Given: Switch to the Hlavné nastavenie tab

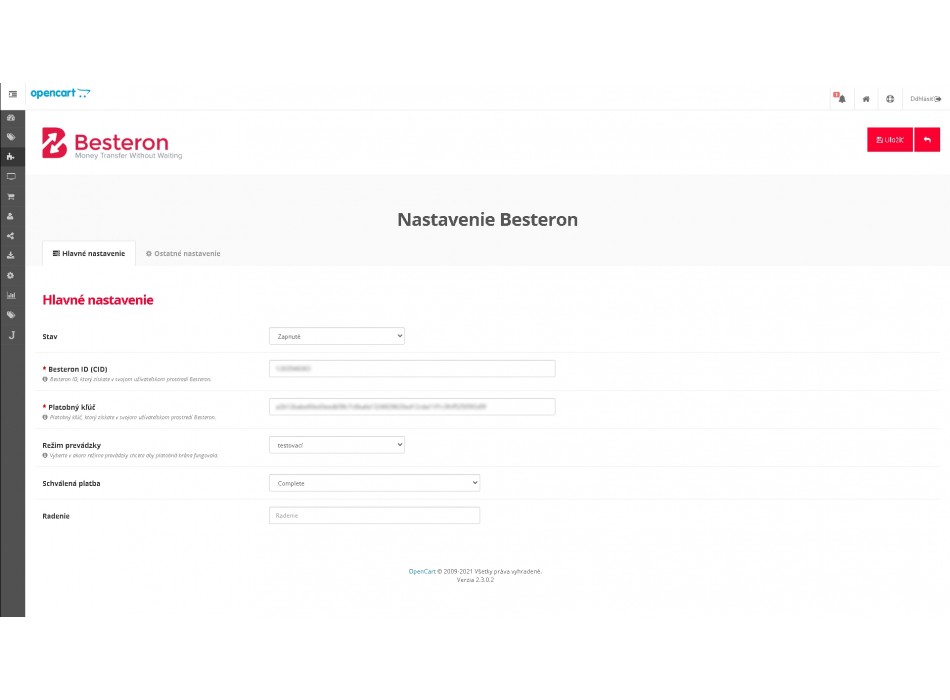Looking at the screenshot, I should tap(89, 253).
